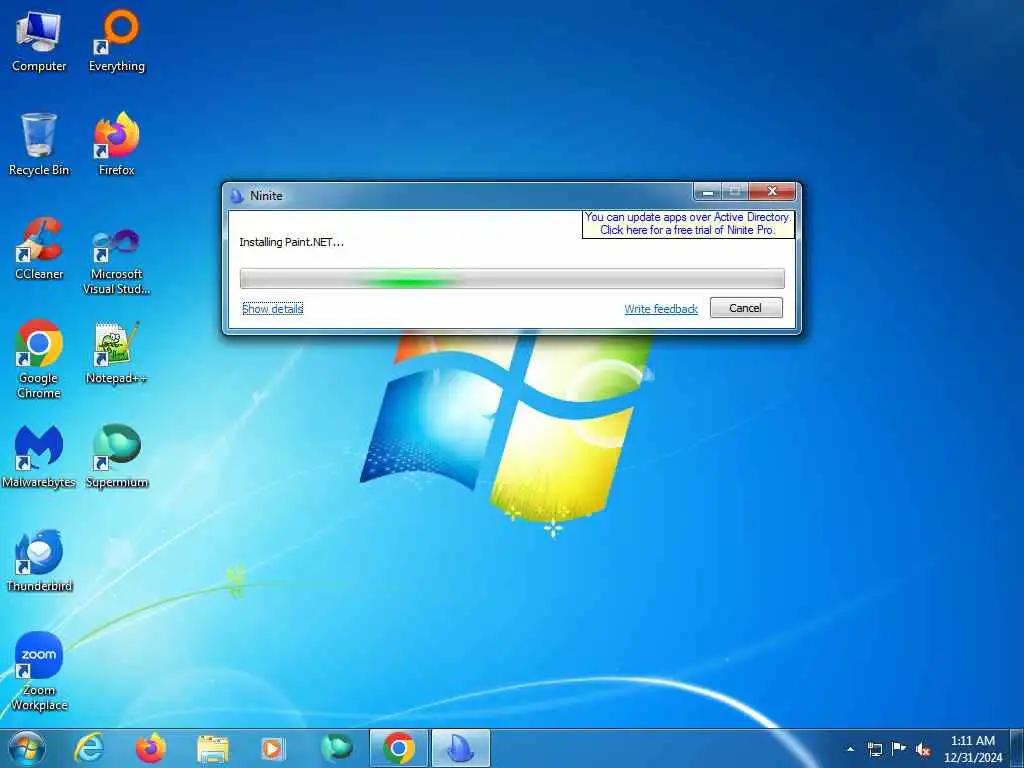The image size is (1024, 768).
Task: Select the Malwarebytes desktop shortcut
Action: tap(39, 456)
